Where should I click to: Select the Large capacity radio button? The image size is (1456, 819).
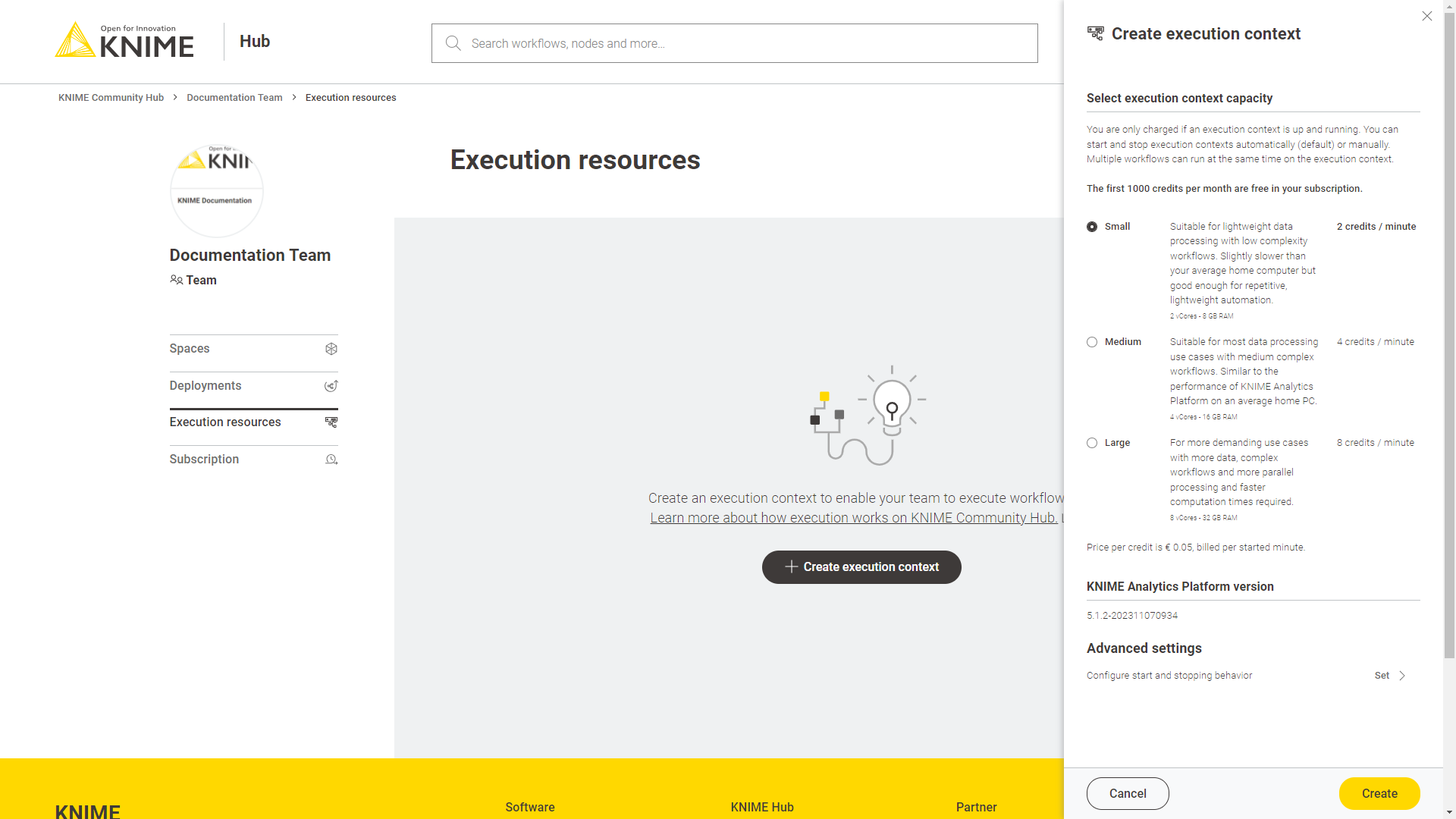click(1092, 443)
